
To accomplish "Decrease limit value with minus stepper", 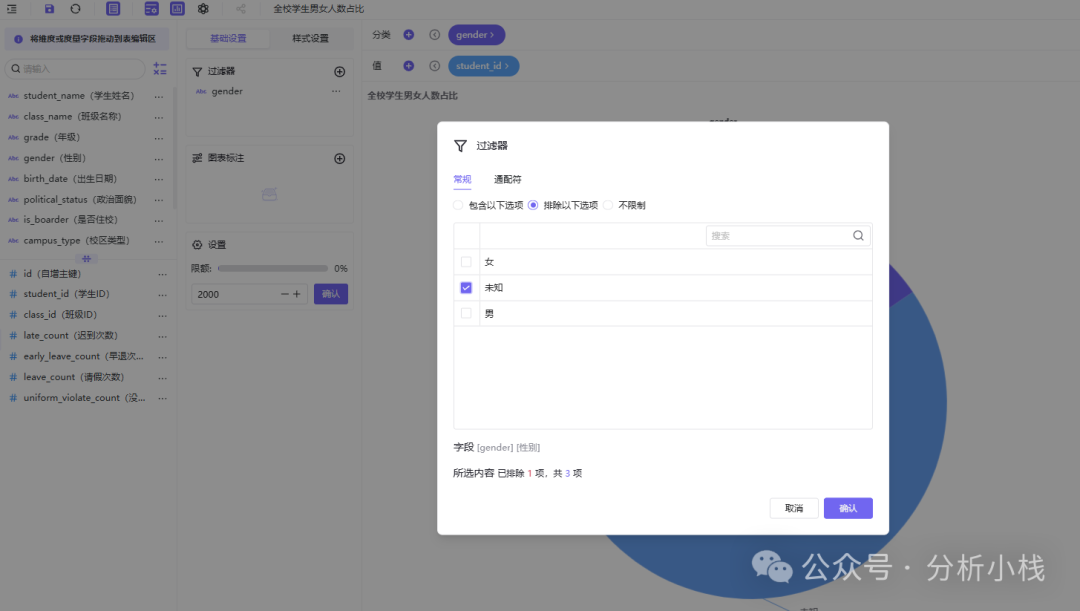I will (x=284, y=294).
